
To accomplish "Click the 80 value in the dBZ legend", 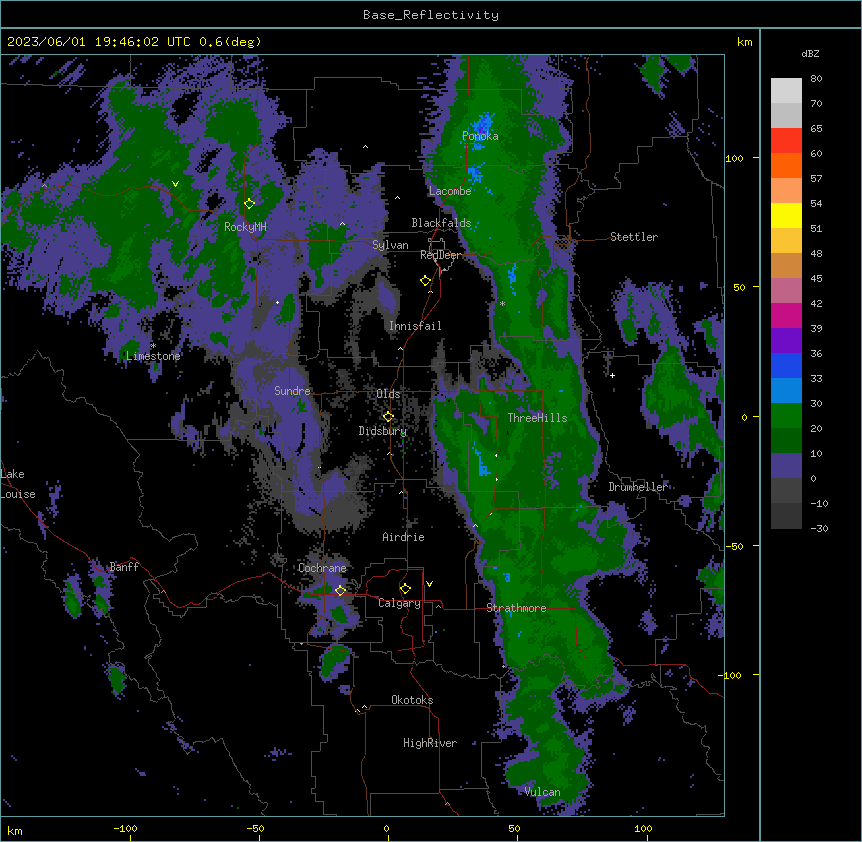I will click(816, 79).
